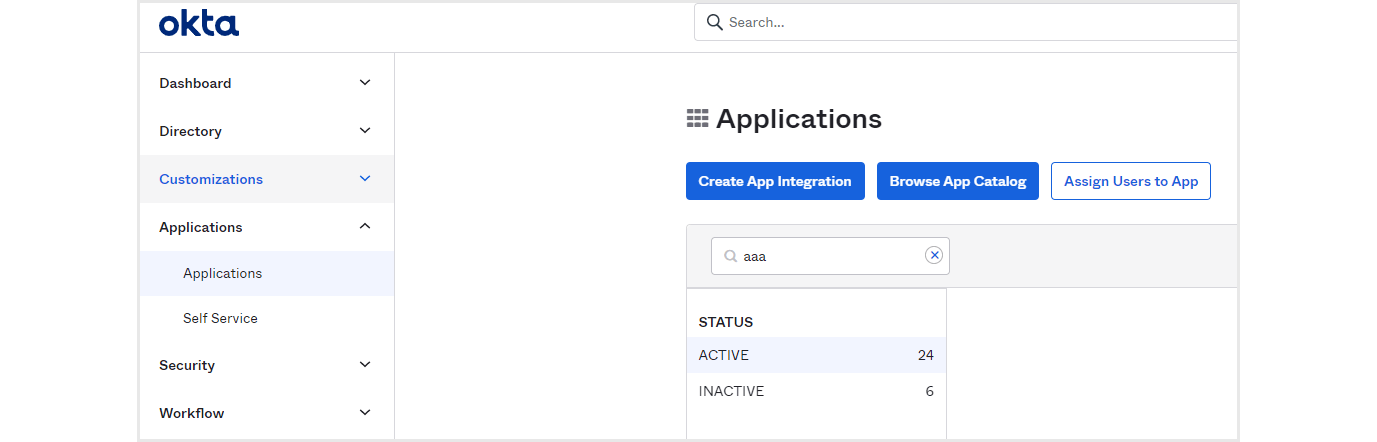The height and width of the screenshot is (442, 1377).
Task: Click the Okta logo
Action: pyautogui.click(x=199, y=24)
